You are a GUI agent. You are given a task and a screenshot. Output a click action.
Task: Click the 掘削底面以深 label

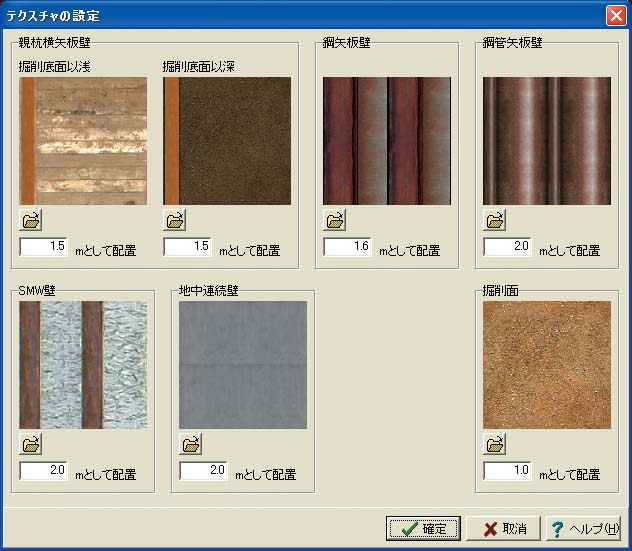pyautogui.click(x=199, y=67)
